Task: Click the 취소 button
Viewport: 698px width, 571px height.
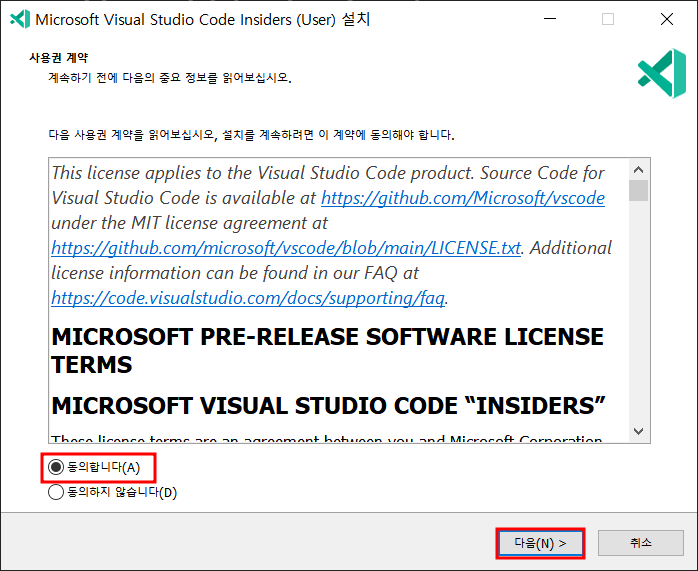Action: (x=641, y=543)
